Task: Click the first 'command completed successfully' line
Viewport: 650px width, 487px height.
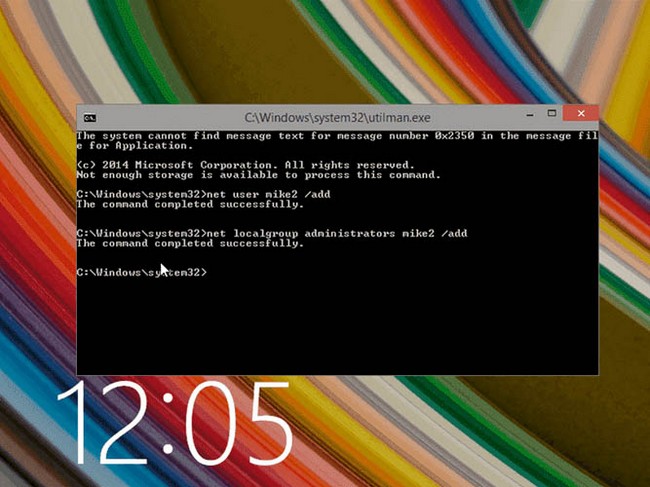Action: [x=190, y=203]
